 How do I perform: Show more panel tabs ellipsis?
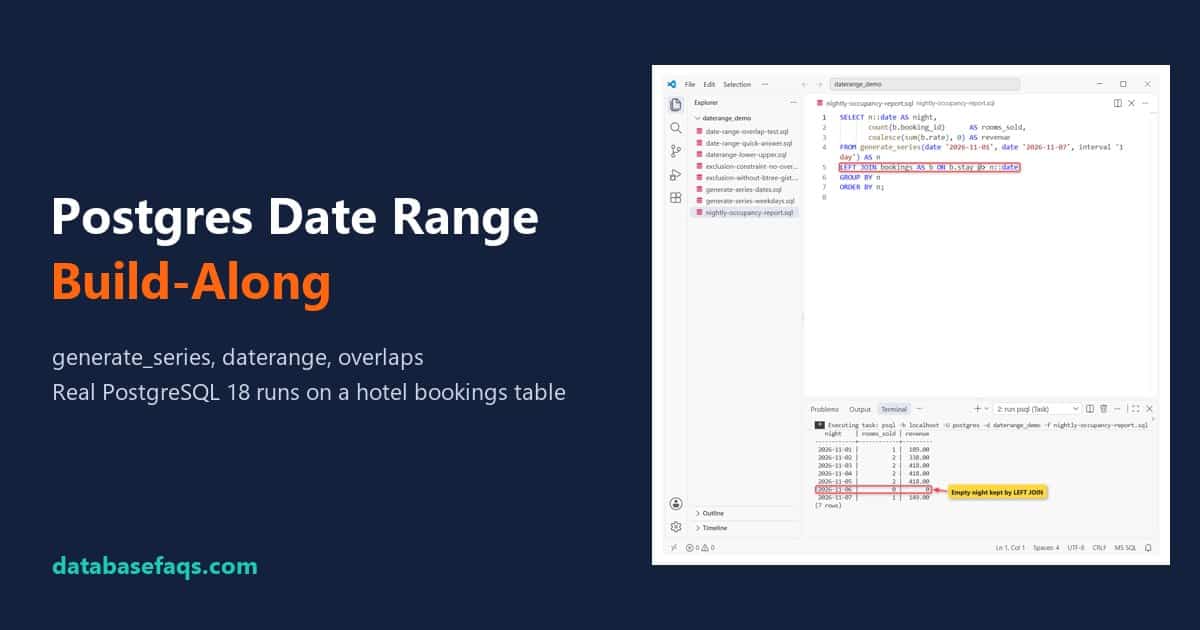coord(919,408)
